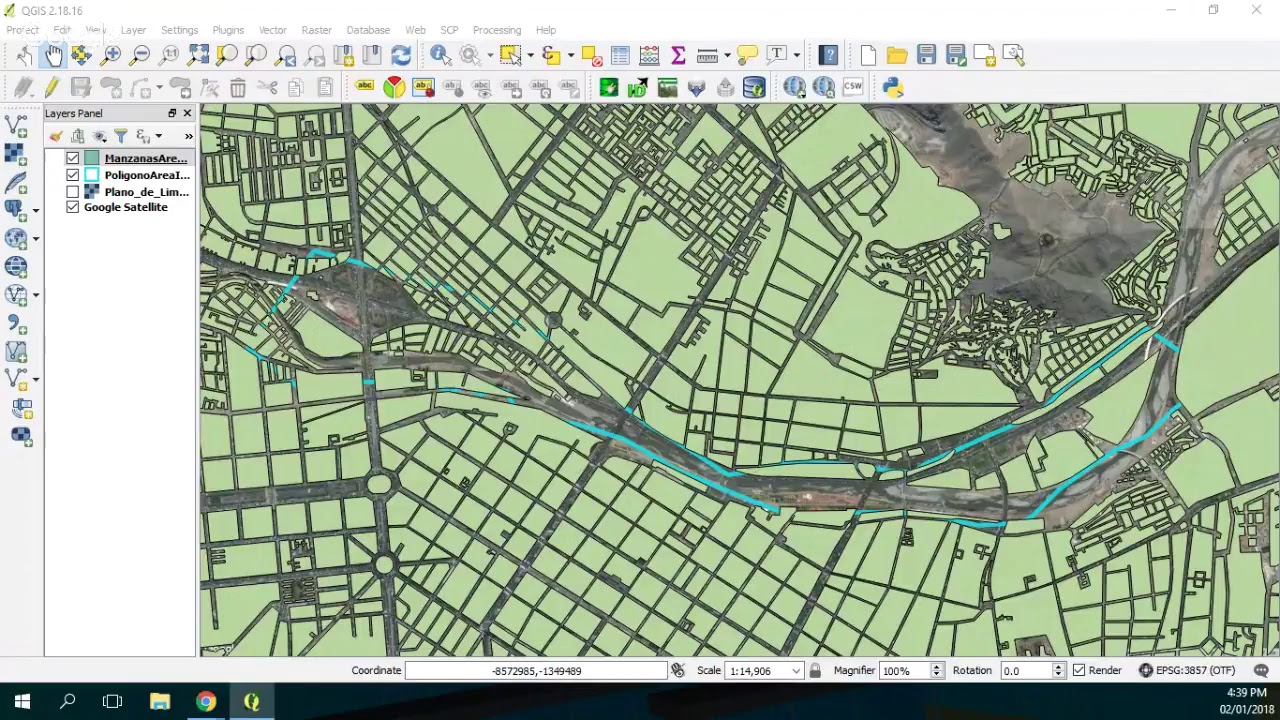
Task: Click the CSW MetaSearch icon
Action: tap(853, 88)
